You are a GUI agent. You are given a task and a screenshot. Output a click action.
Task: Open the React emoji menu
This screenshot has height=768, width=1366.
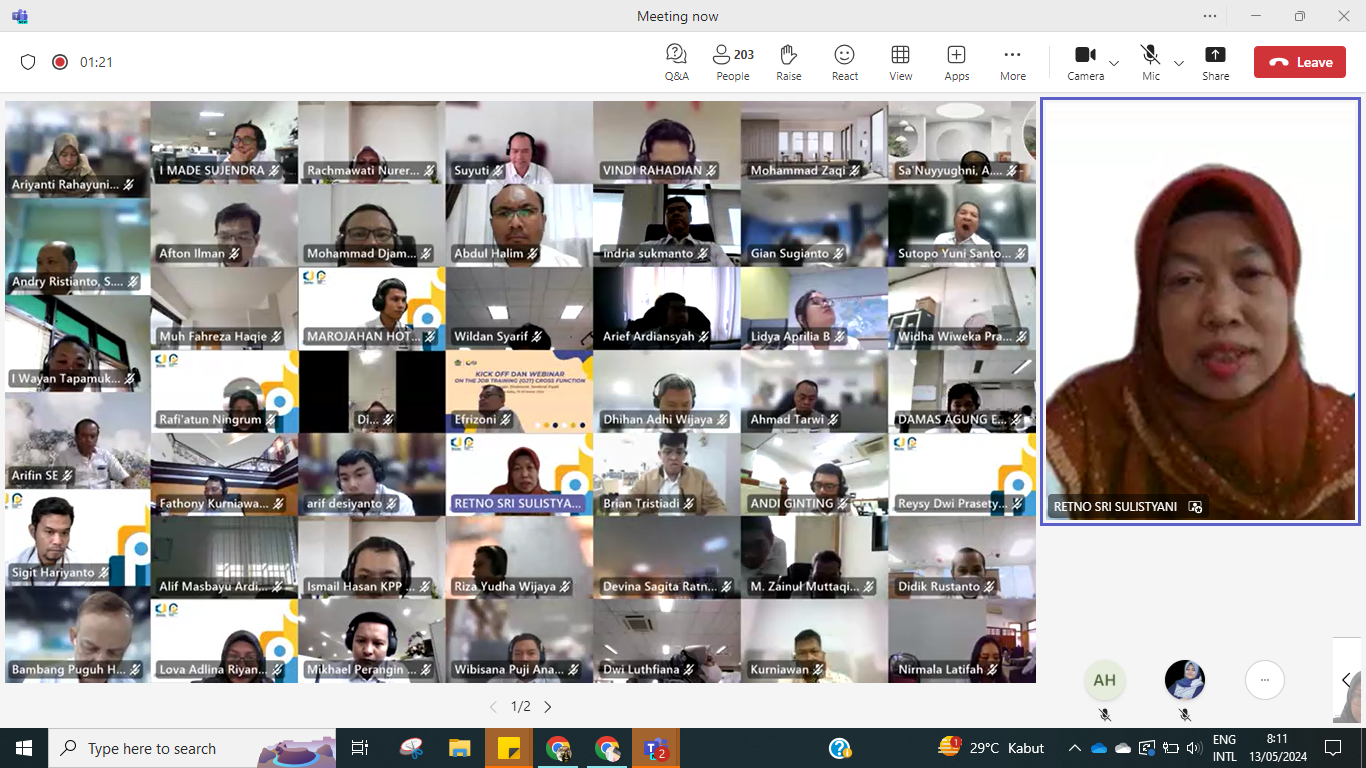[x=844, y=61]
